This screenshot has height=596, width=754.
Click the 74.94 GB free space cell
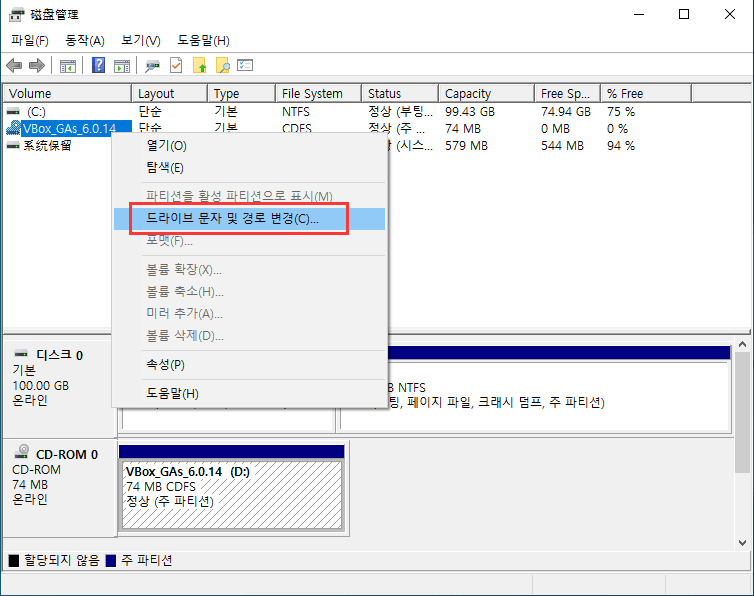click(x=566, y=112)
